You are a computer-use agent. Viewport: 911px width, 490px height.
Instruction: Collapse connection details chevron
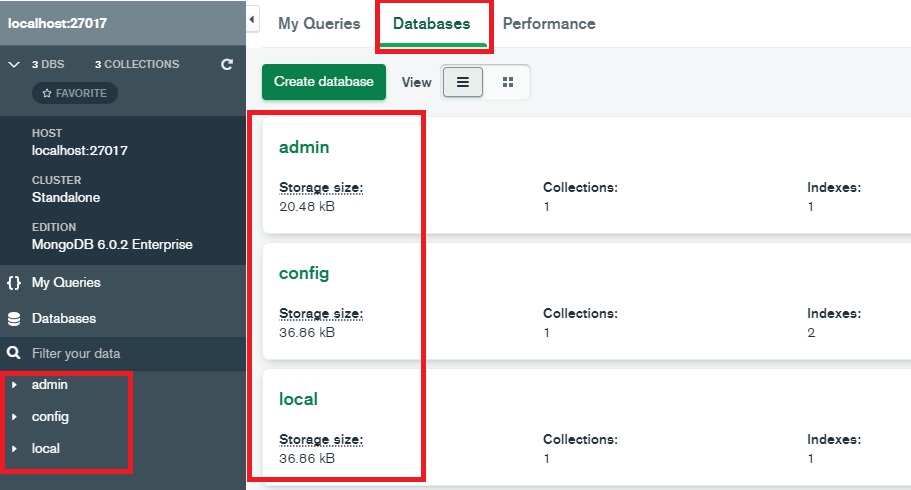tap(14, 65)
